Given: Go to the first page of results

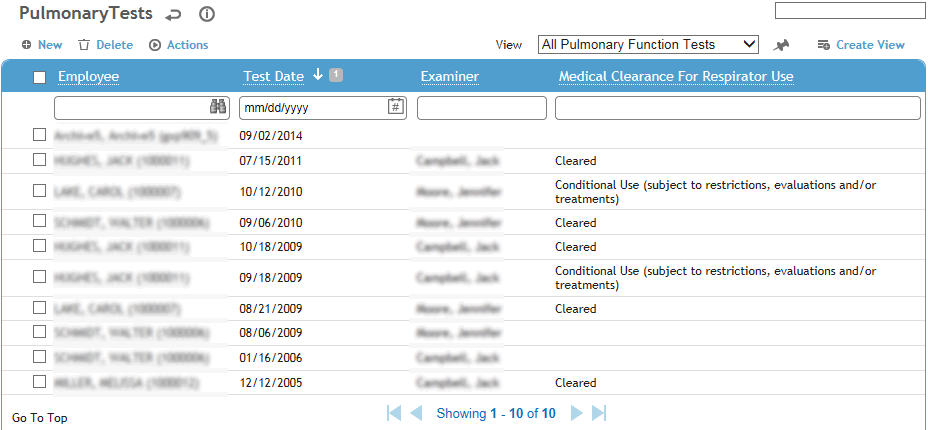Looking at the screenshot, I should tap(394, 413).
